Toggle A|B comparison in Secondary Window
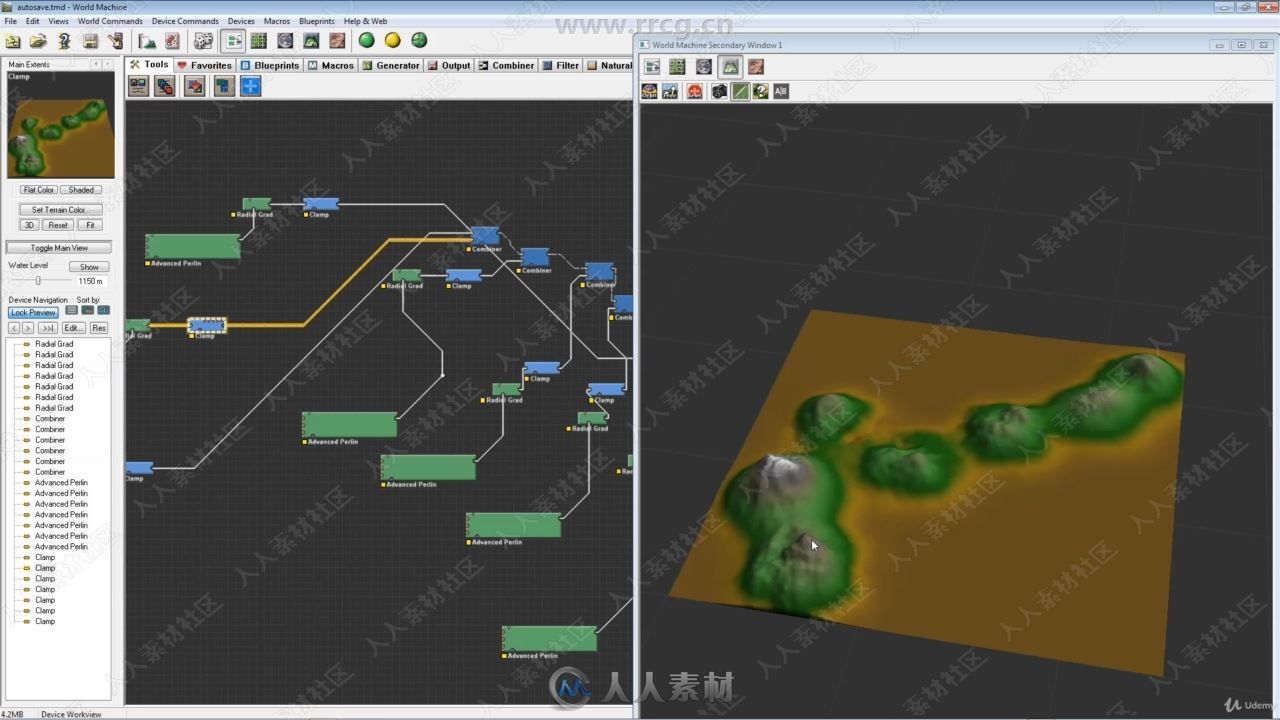 [781, 91]
